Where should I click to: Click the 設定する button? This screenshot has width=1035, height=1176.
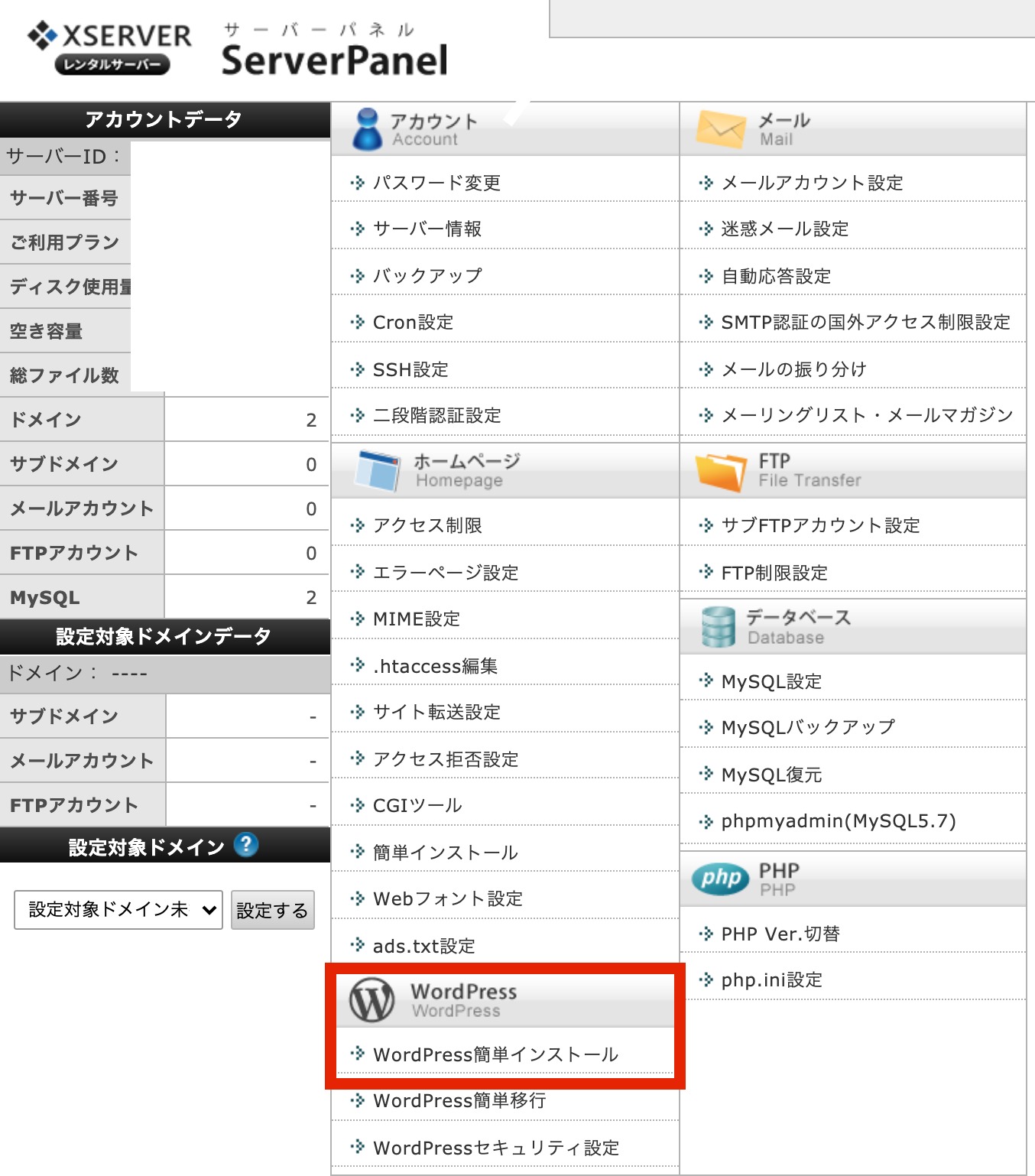click(x=272, y=910)
